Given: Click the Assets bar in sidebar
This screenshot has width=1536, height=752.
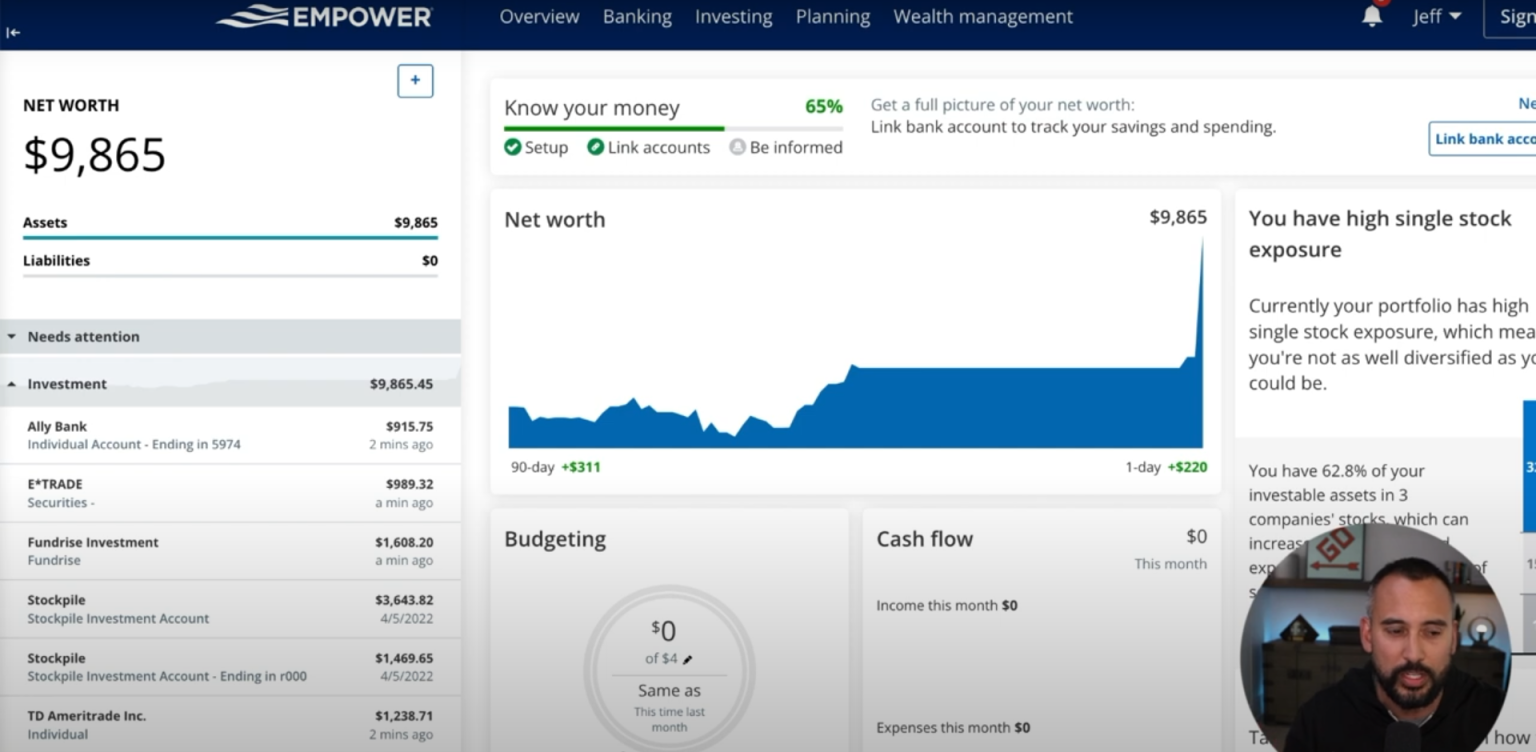Looking at the screenshot, I should [230, 238].
